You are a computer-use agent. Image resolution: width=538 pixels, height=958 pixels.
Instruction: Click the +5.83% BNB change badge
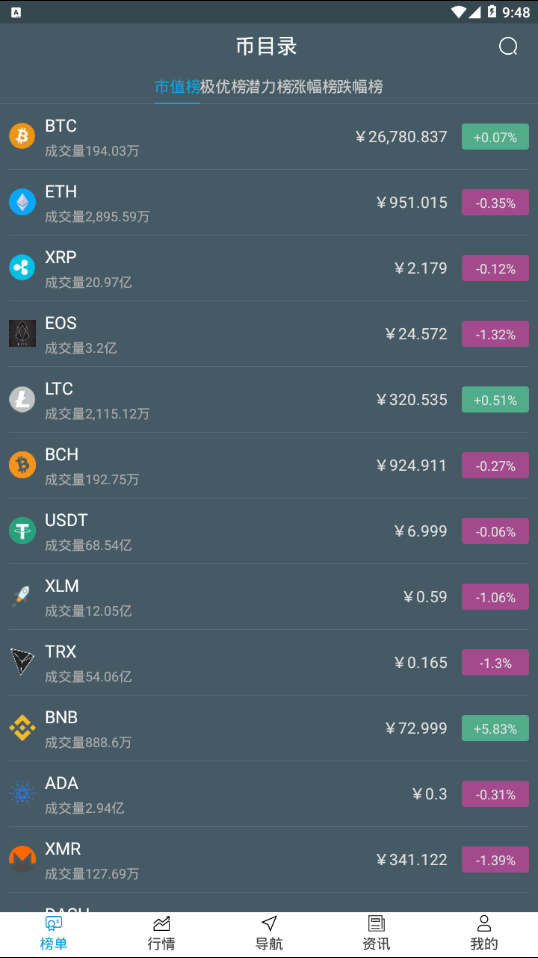[495, 728]
